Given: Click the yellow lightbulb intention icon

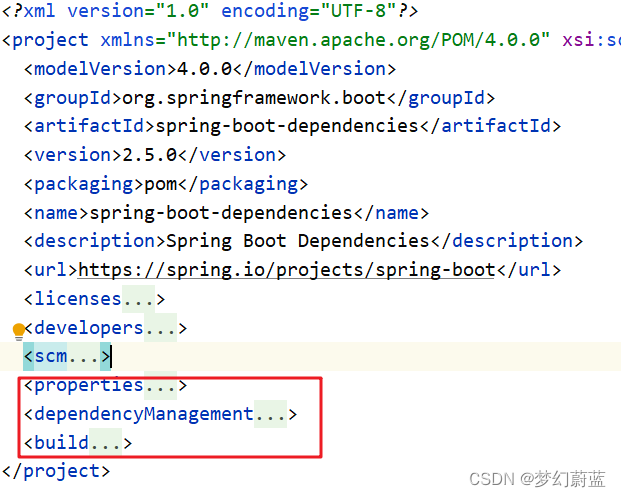Looking at the screenshot, I should (19, 331).
